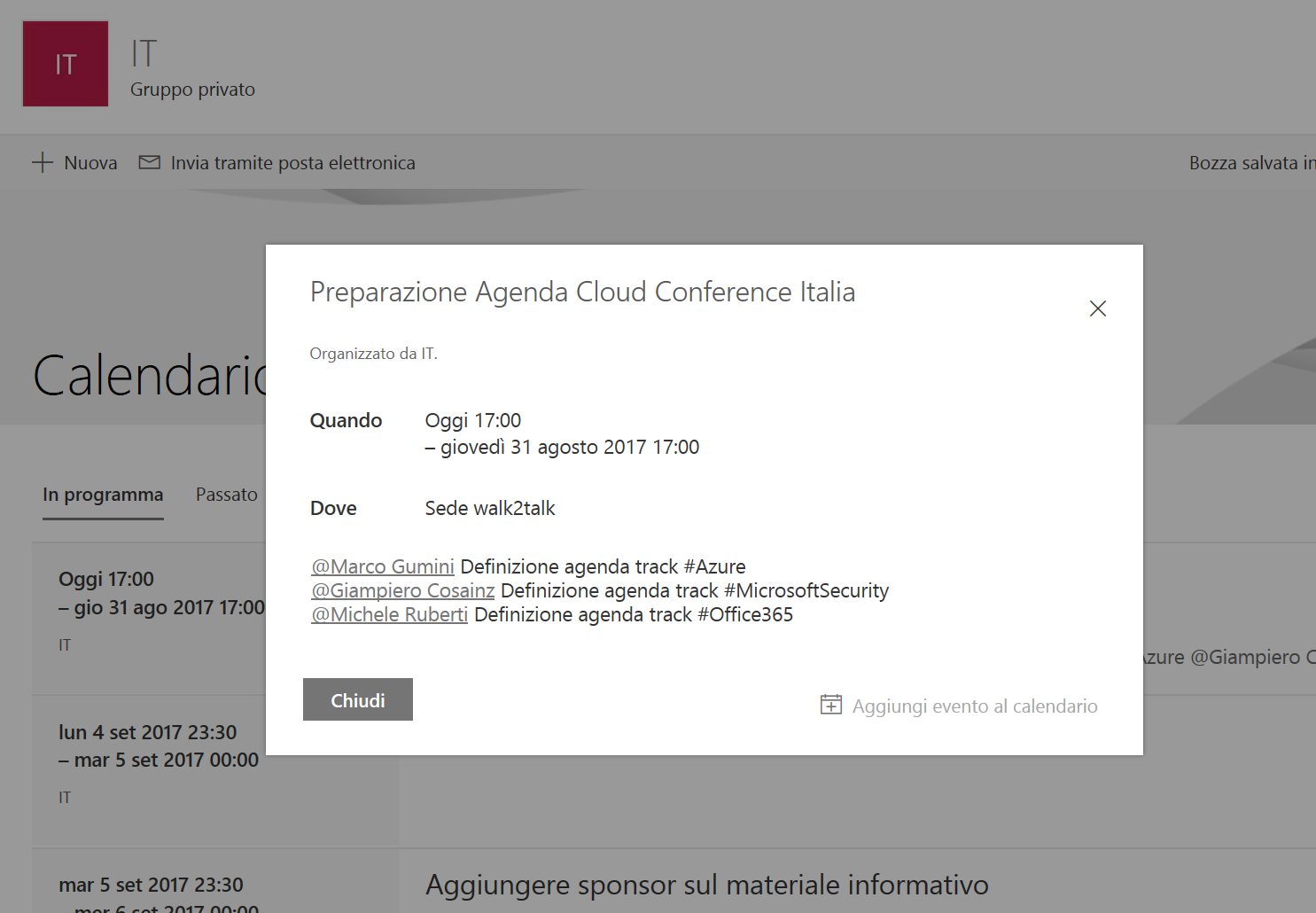Switch to In programma tab
Image resolution: width=1316 pixels, height=913 pixels.
pos(103,495)
